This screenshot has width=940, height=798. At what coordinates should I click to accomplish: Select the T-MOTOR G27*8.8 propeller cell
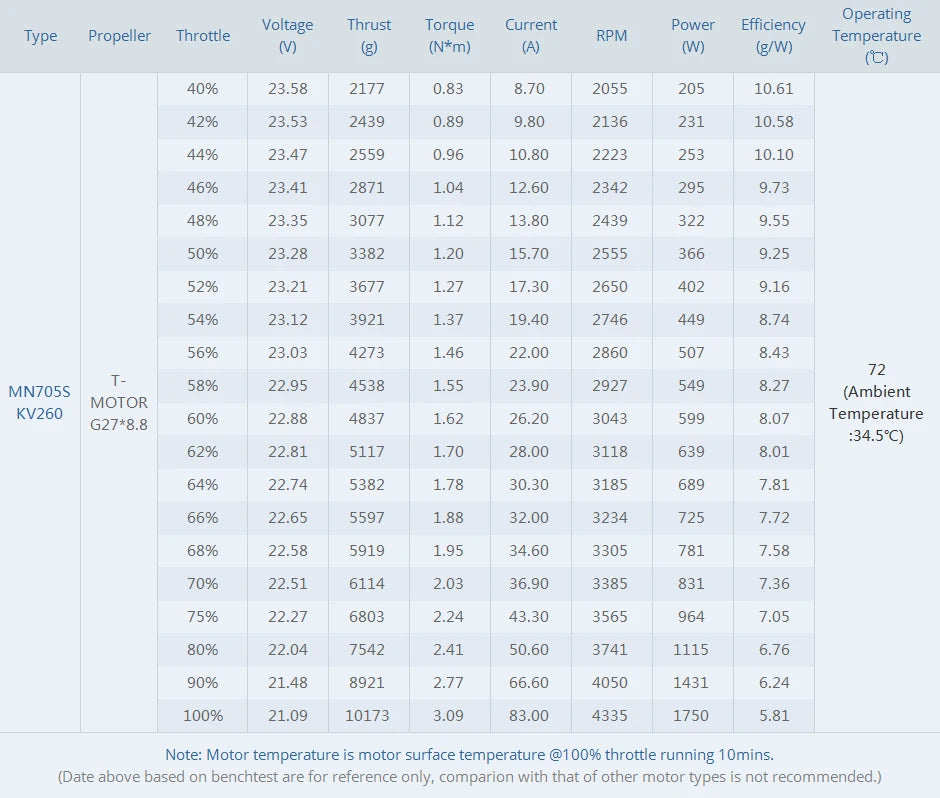pyautogui.click(x=120, y=402)
